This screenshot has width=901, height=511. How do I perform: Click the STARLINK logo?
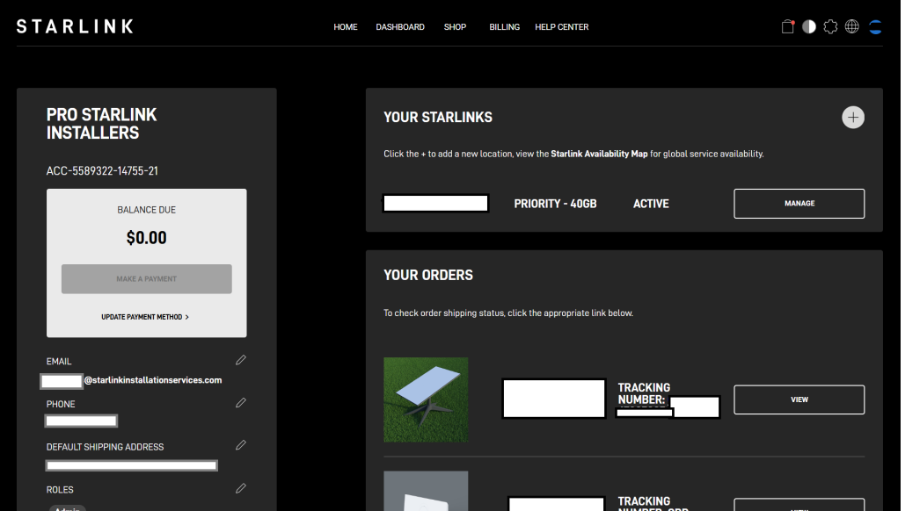(x=75, y=26)
